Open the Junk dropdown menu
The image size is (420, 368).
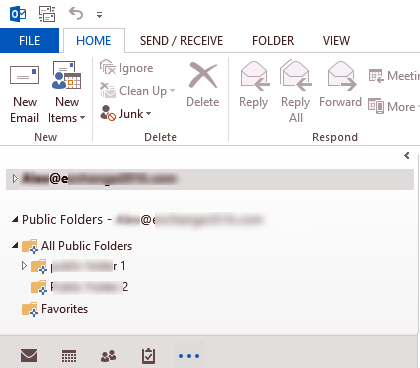click(126, 114)
